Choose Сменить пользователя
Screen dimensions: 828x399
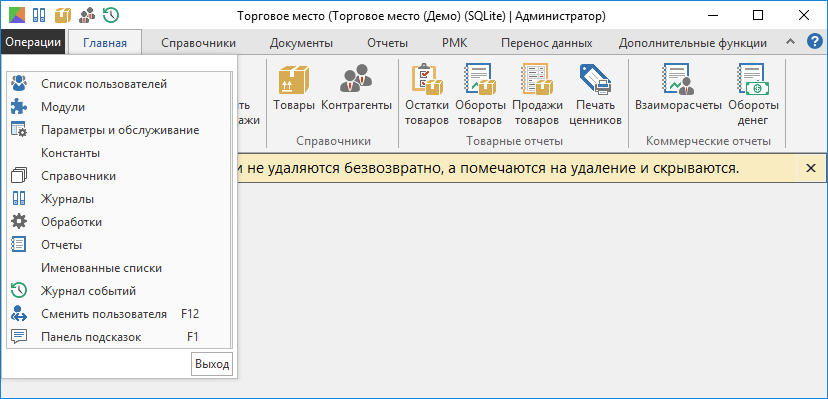point(119,314)
